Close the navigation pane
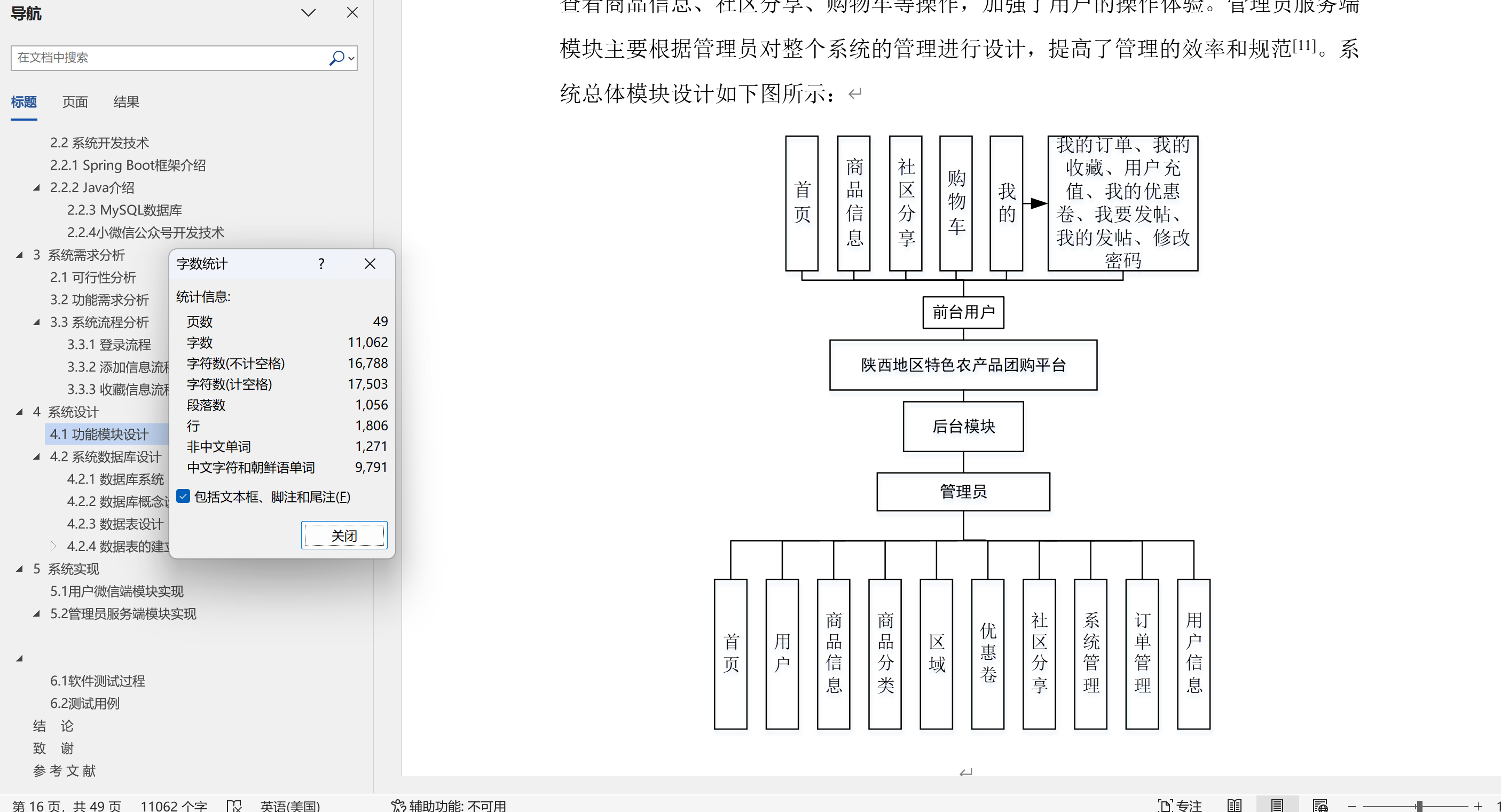The height and width of the screenshot is (812, 1501). pos(352,13)
